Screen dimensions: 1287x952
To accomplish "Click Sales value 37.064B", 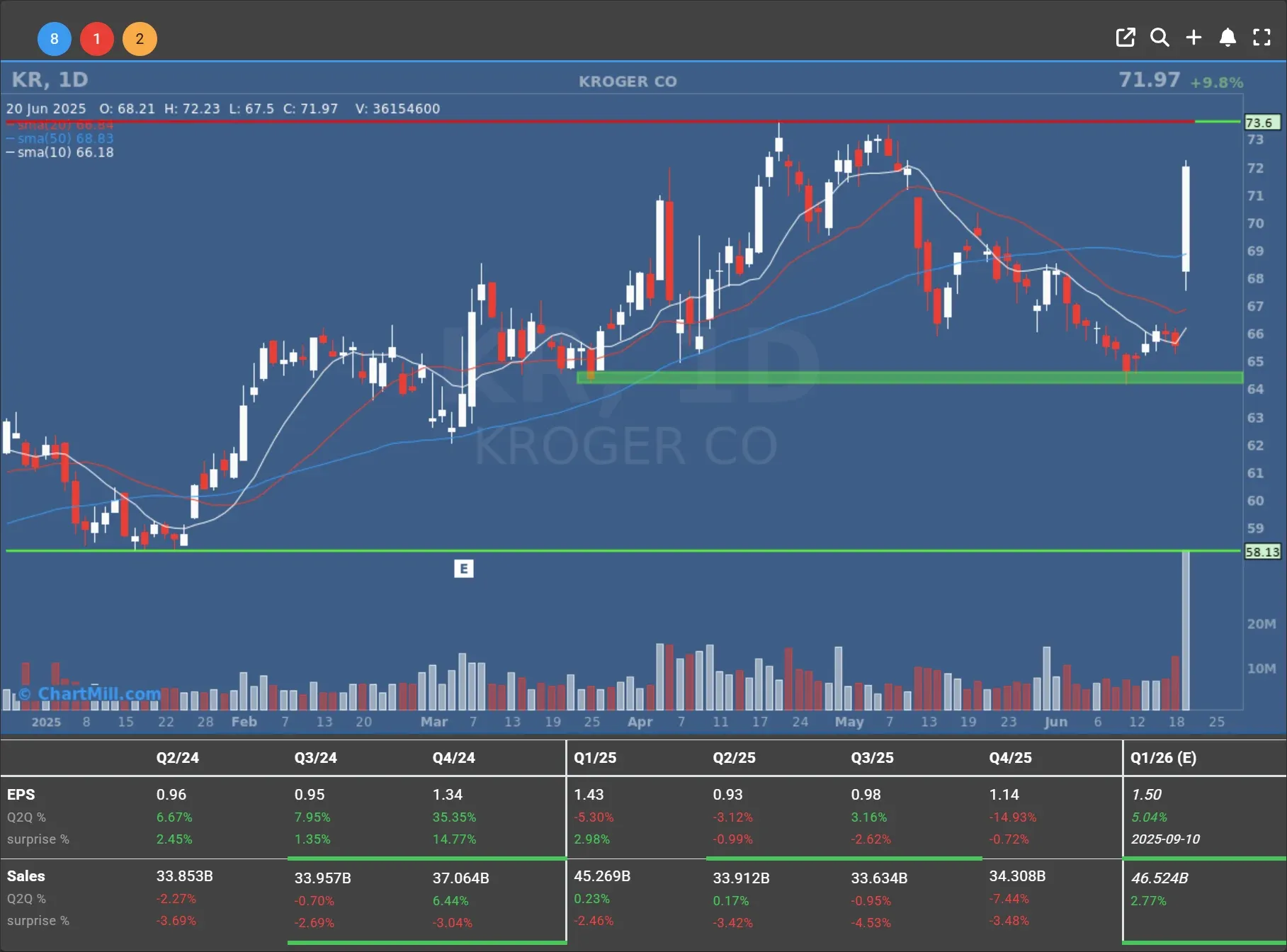I will tap(461, 878).
